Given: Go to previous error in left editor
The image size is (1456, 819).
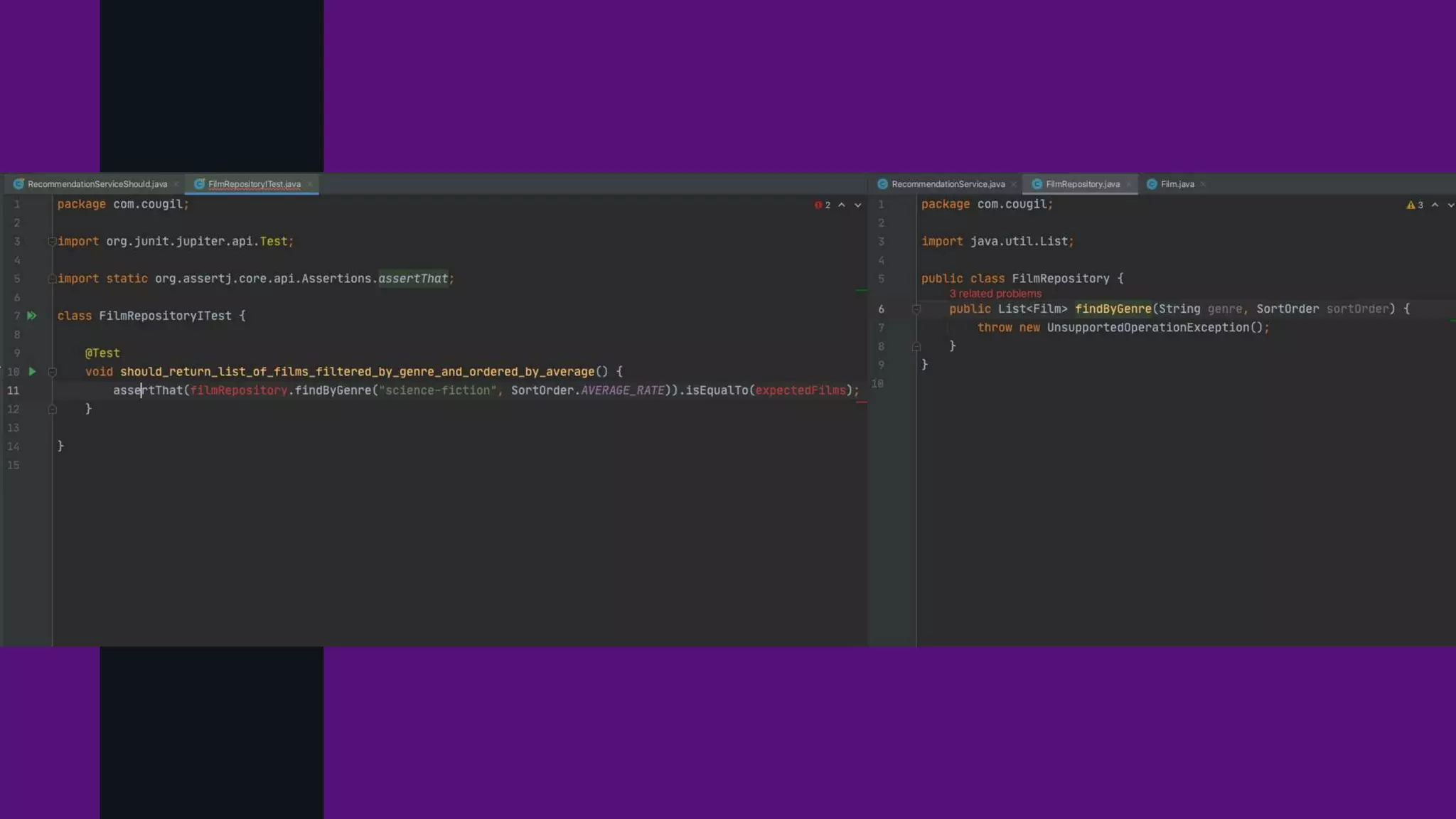Looking at the screenshot, I should point(842,205).
